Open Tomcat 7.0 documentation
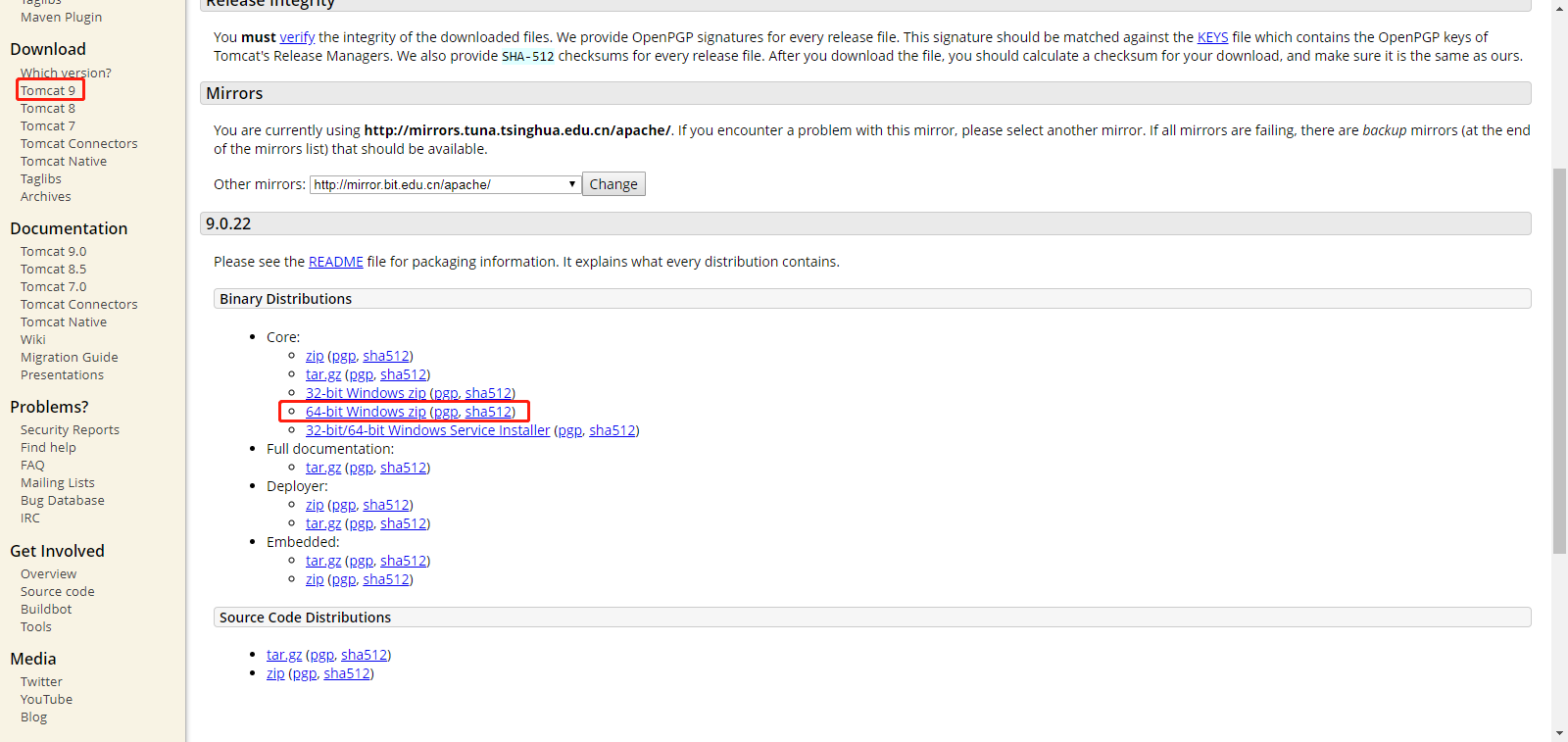This screenshot has height=742, width=1568. (54, 286)
